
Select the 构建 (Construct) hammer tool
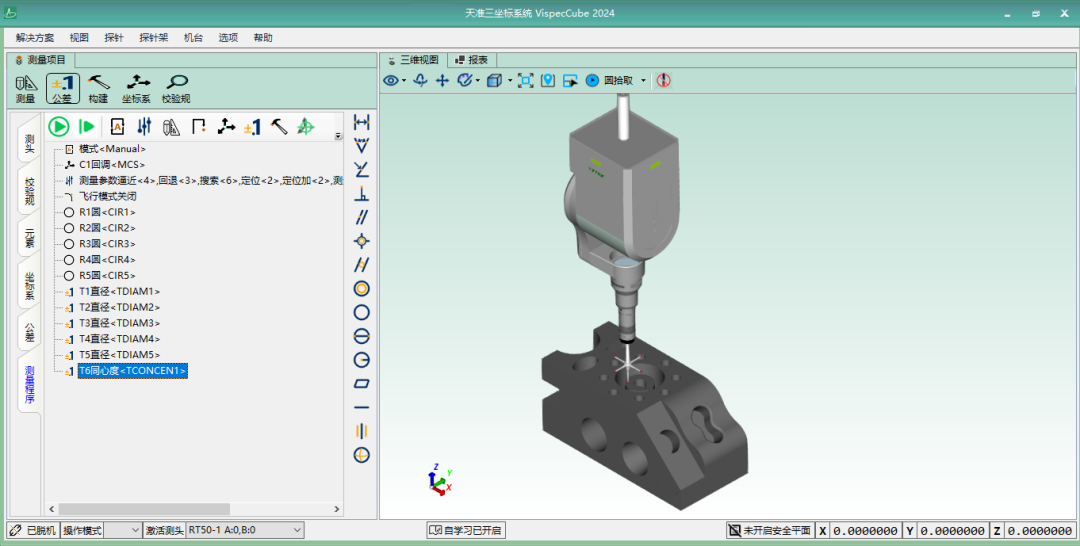click(x=98, y=88)
